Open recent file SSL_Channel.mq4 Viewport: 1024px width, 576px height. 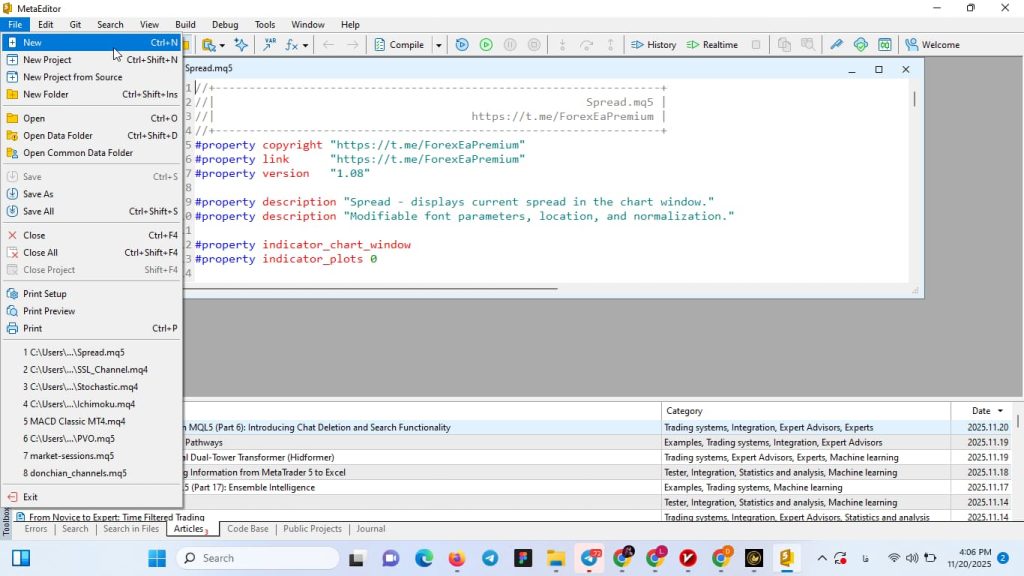tap(91, 370)
